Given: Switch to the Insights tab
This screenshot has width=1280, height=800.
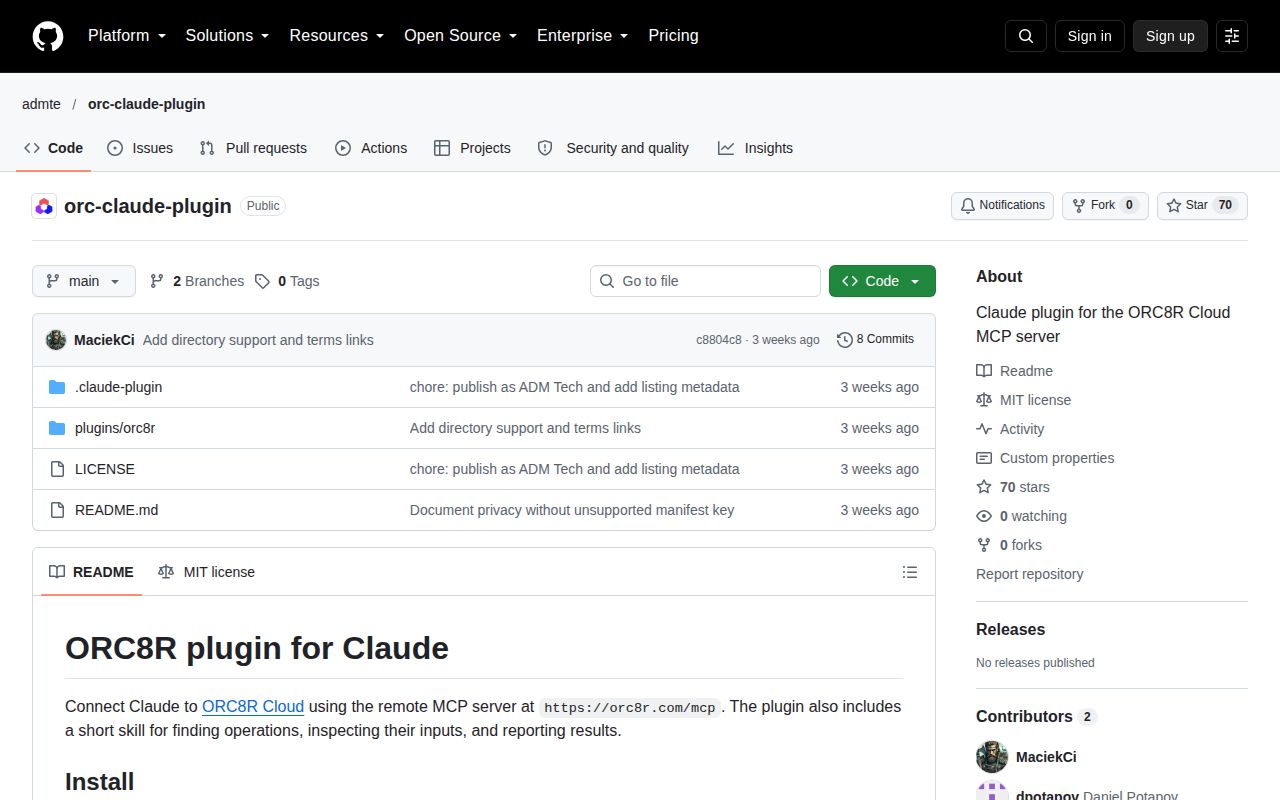Looking at the screenshot, I should 755,148.
